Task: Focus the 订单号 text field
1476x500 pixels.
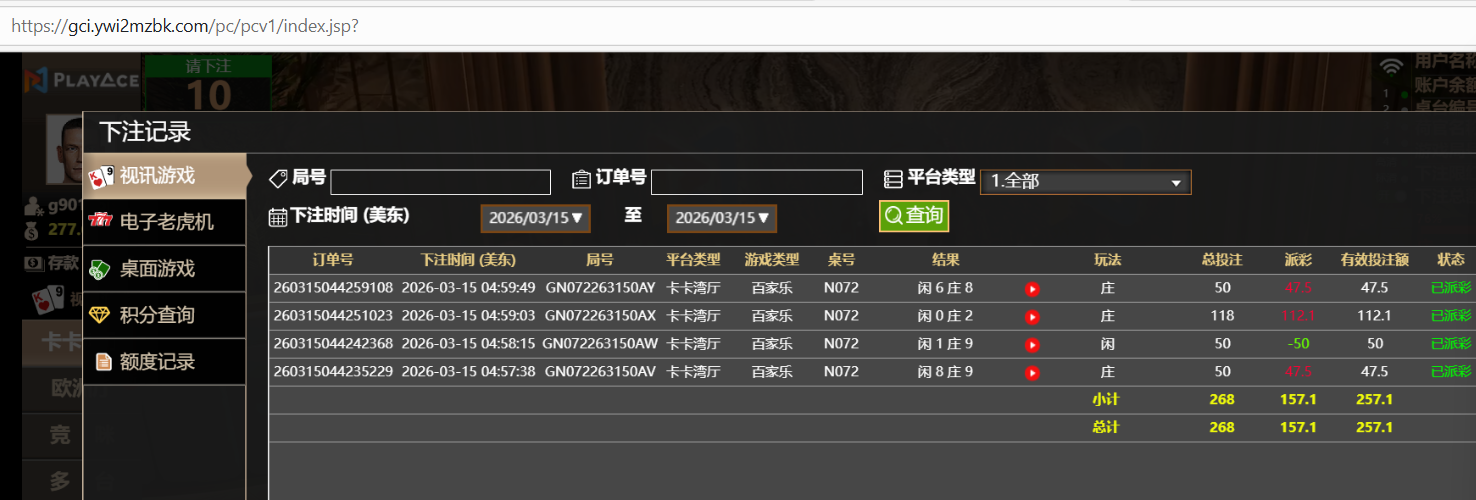Action: coord(756,182)
